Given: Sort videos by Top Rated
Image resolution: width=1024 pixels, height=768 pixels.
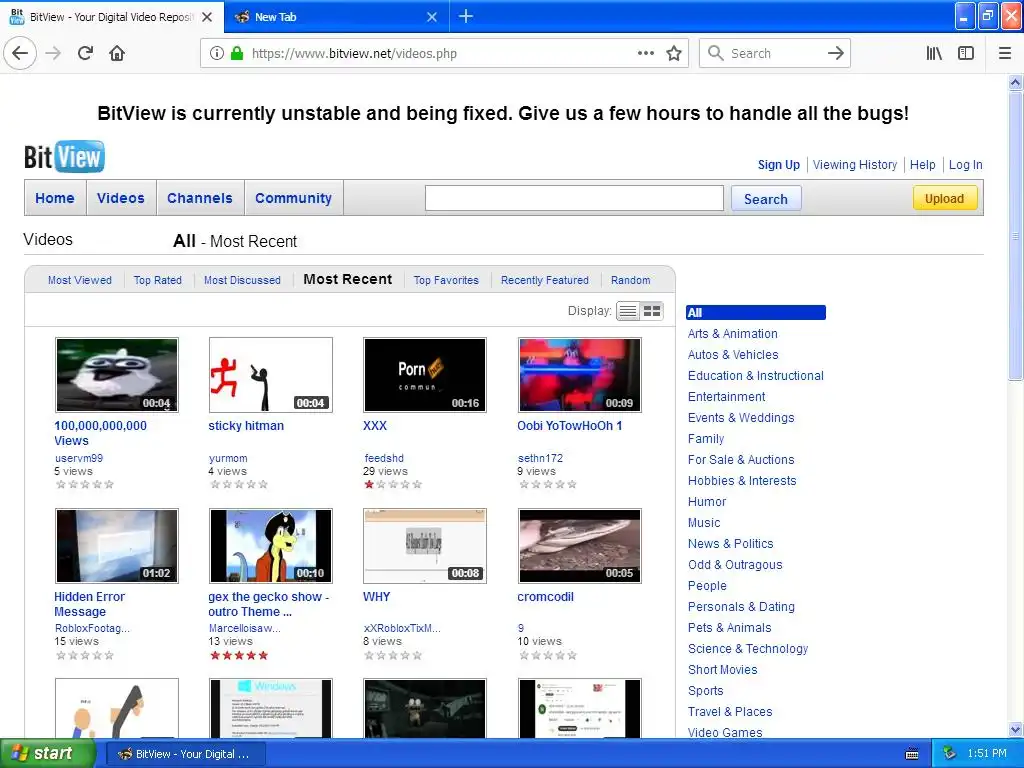Looking at the screenshot, I should tap(157, 280).
